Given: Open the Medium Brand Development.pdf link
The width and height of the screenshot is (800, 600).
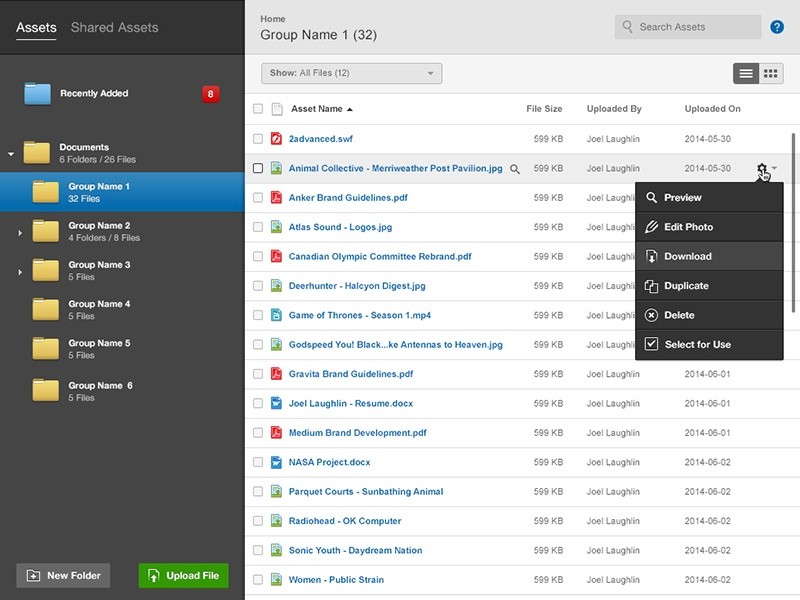Looking at the screenshot, I should 357,433.
